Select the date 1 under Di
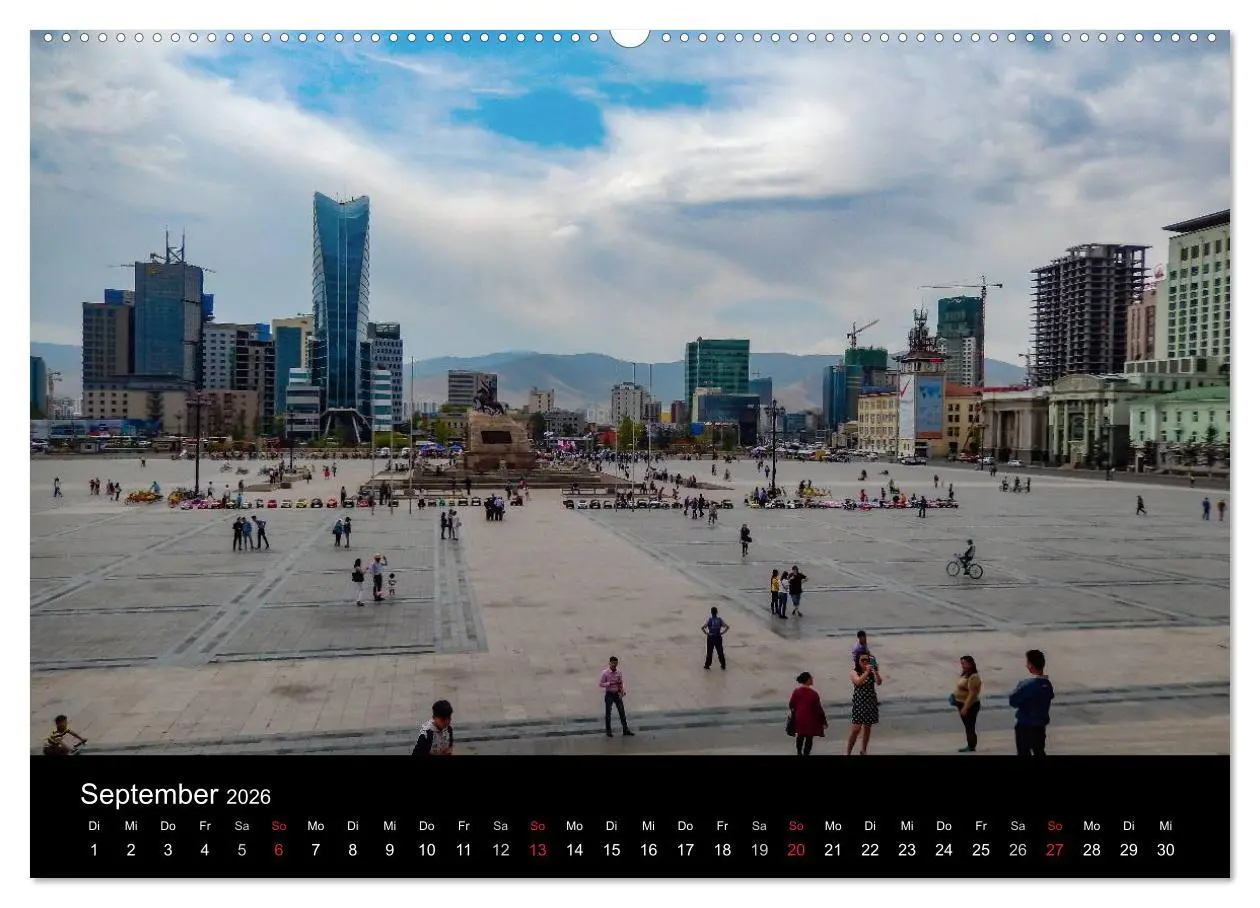Screen dimensions: 1260x908 95,850
